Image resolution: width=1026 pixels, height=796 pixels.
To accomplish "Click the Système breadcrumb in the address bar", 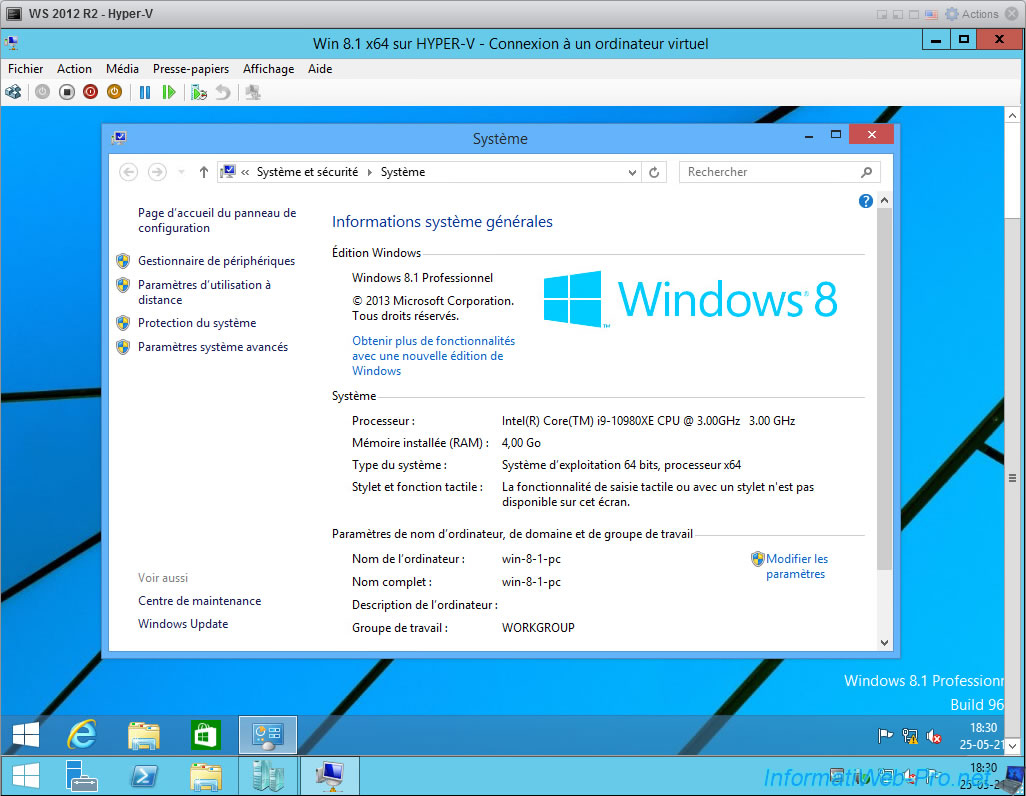I will [403, 172].
